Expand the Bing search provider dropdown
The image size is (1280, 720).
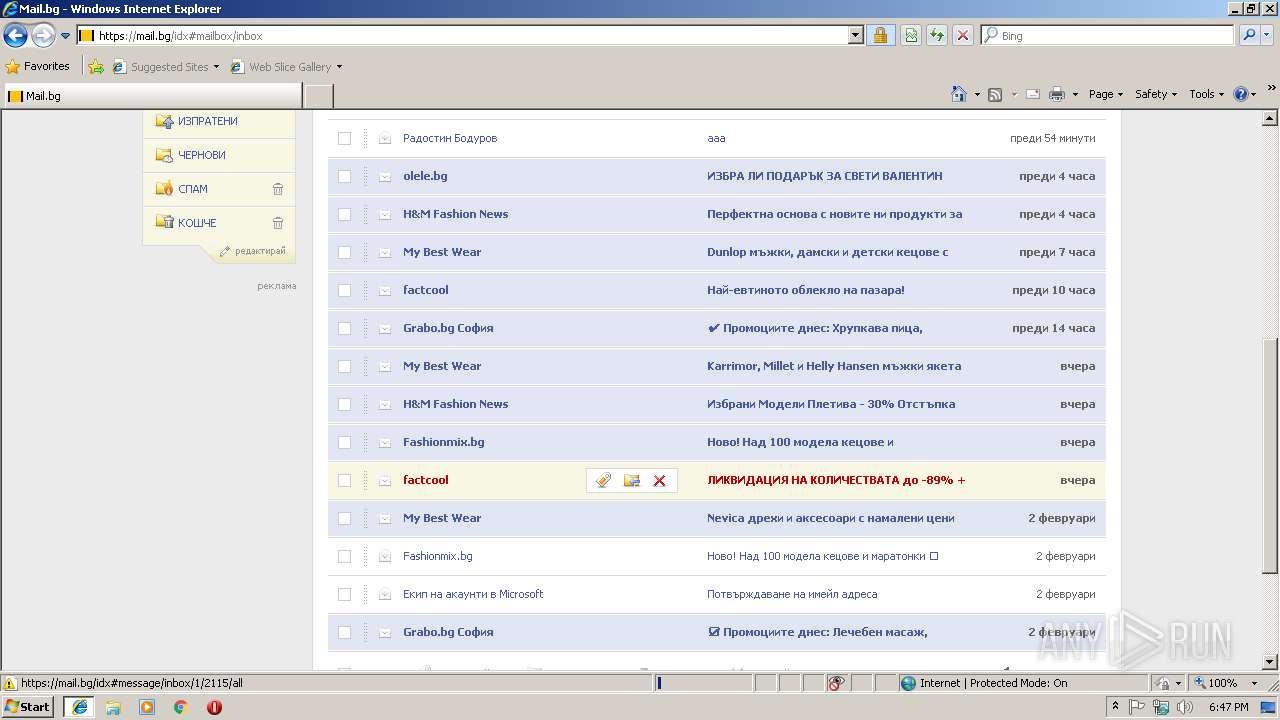1269,35
